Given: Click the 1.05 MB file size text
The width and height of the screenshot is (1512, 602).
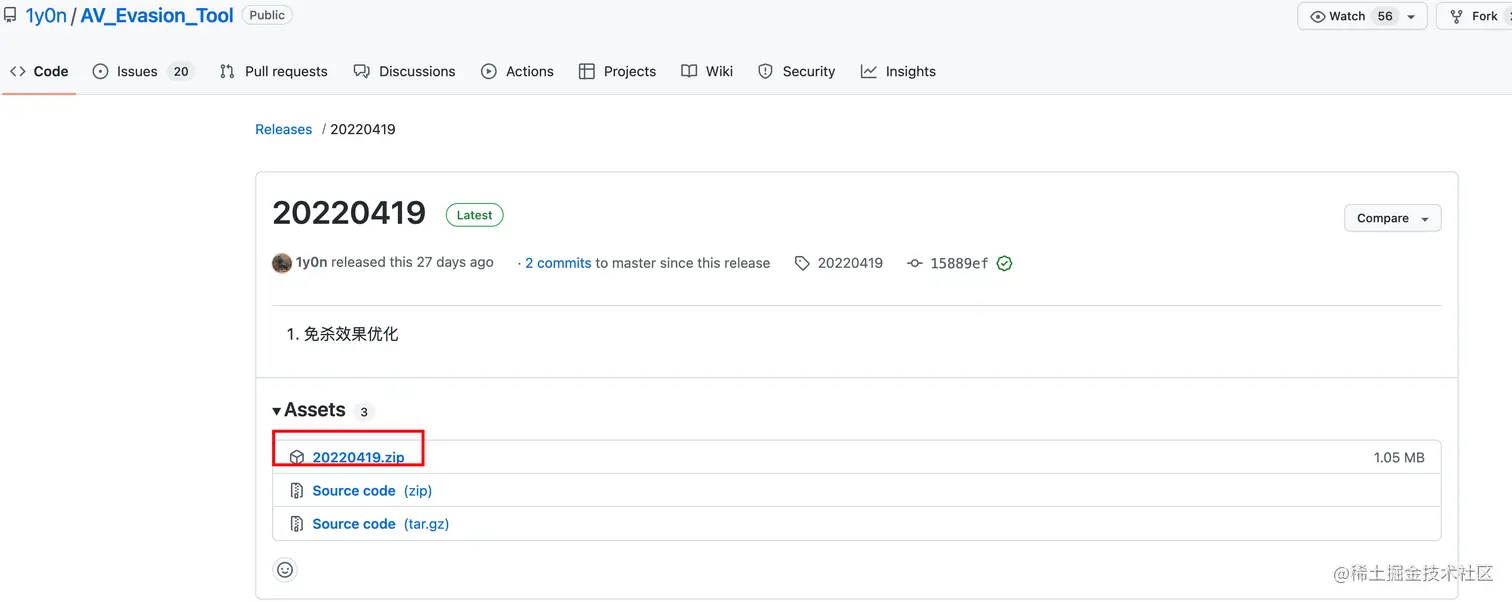Looking at the screenshot, I should coord(1399,457).
